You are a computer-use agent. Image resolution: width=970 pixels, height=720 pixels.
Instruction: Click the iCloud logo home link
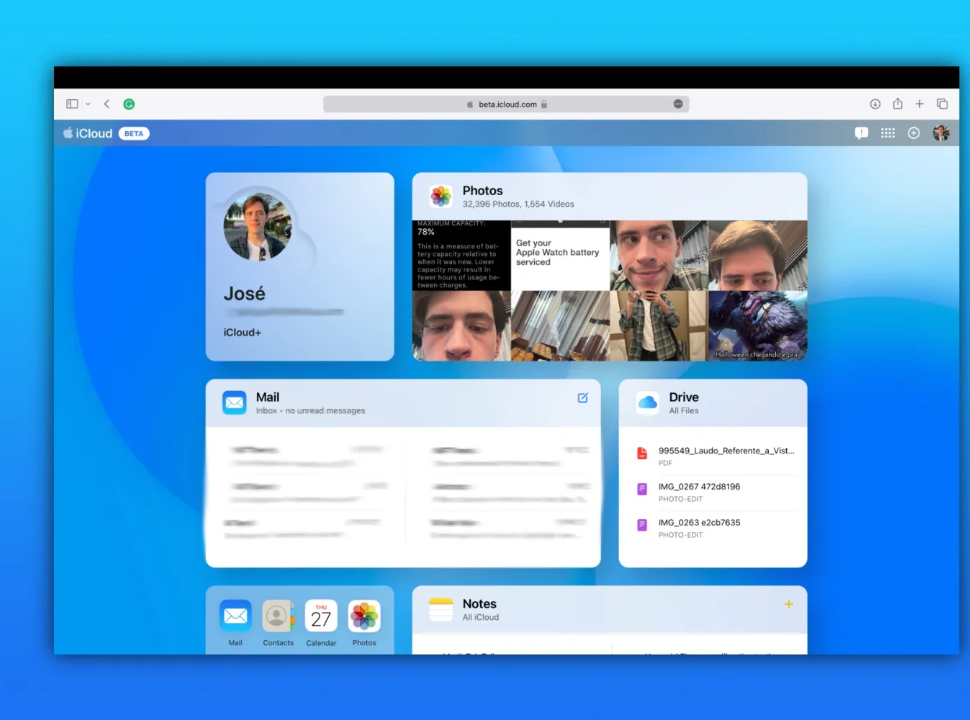pos(88,133)
